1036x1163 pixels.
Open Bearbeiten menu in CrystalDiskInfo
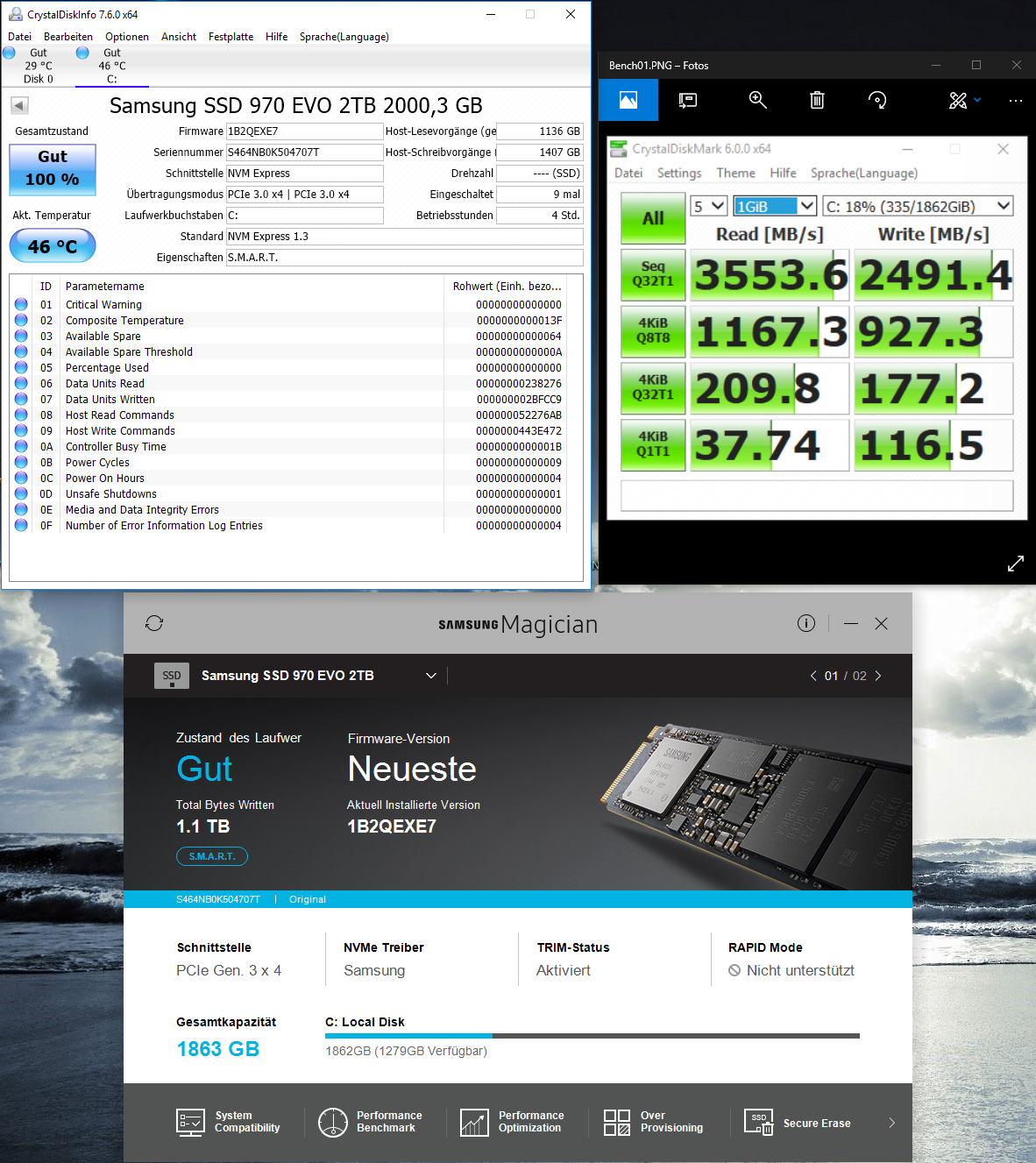[x=68, y=37]
